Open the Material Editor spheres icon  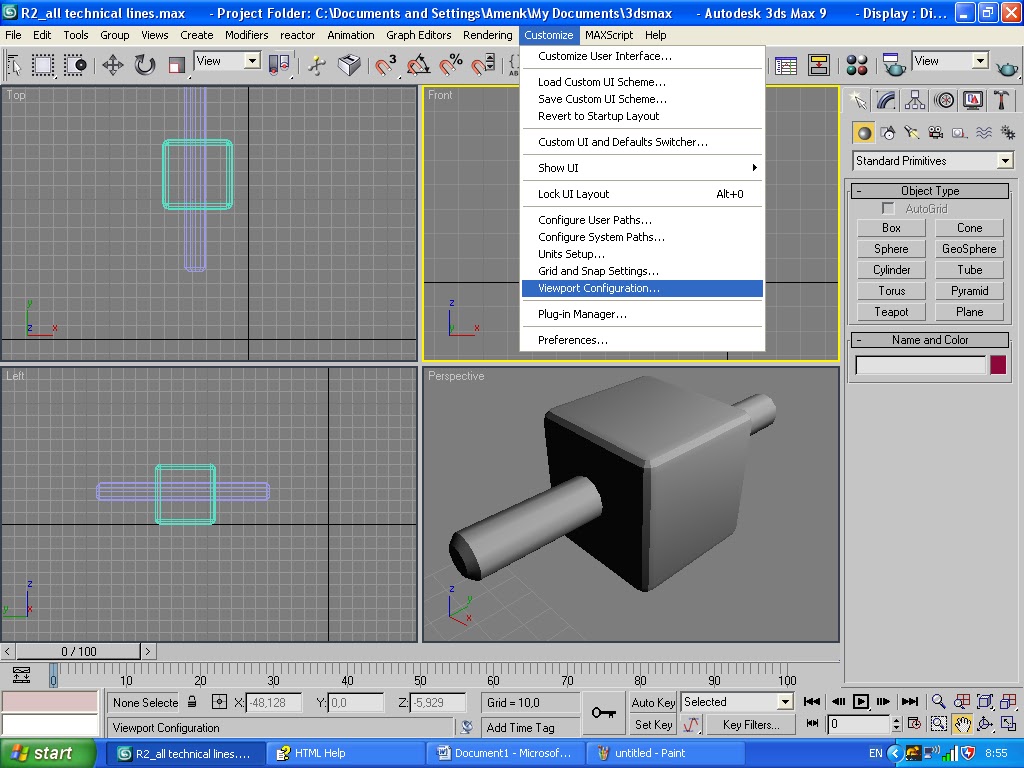point(857,65)
